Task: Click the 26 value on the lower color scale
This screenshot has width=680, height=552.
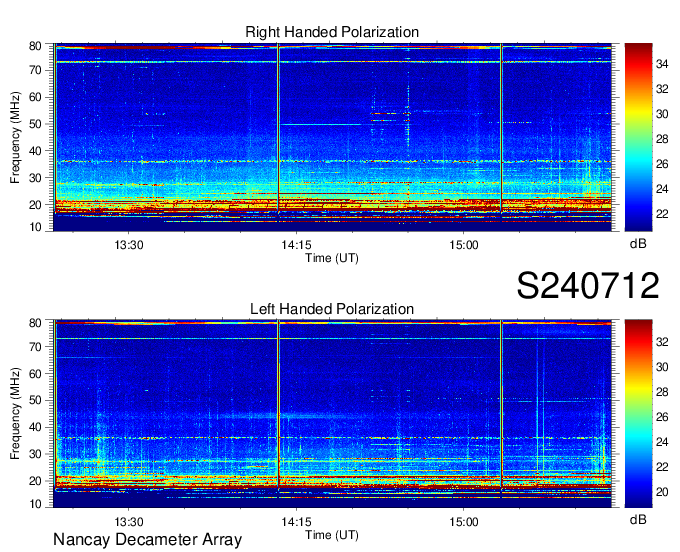Action: [662, 417]
